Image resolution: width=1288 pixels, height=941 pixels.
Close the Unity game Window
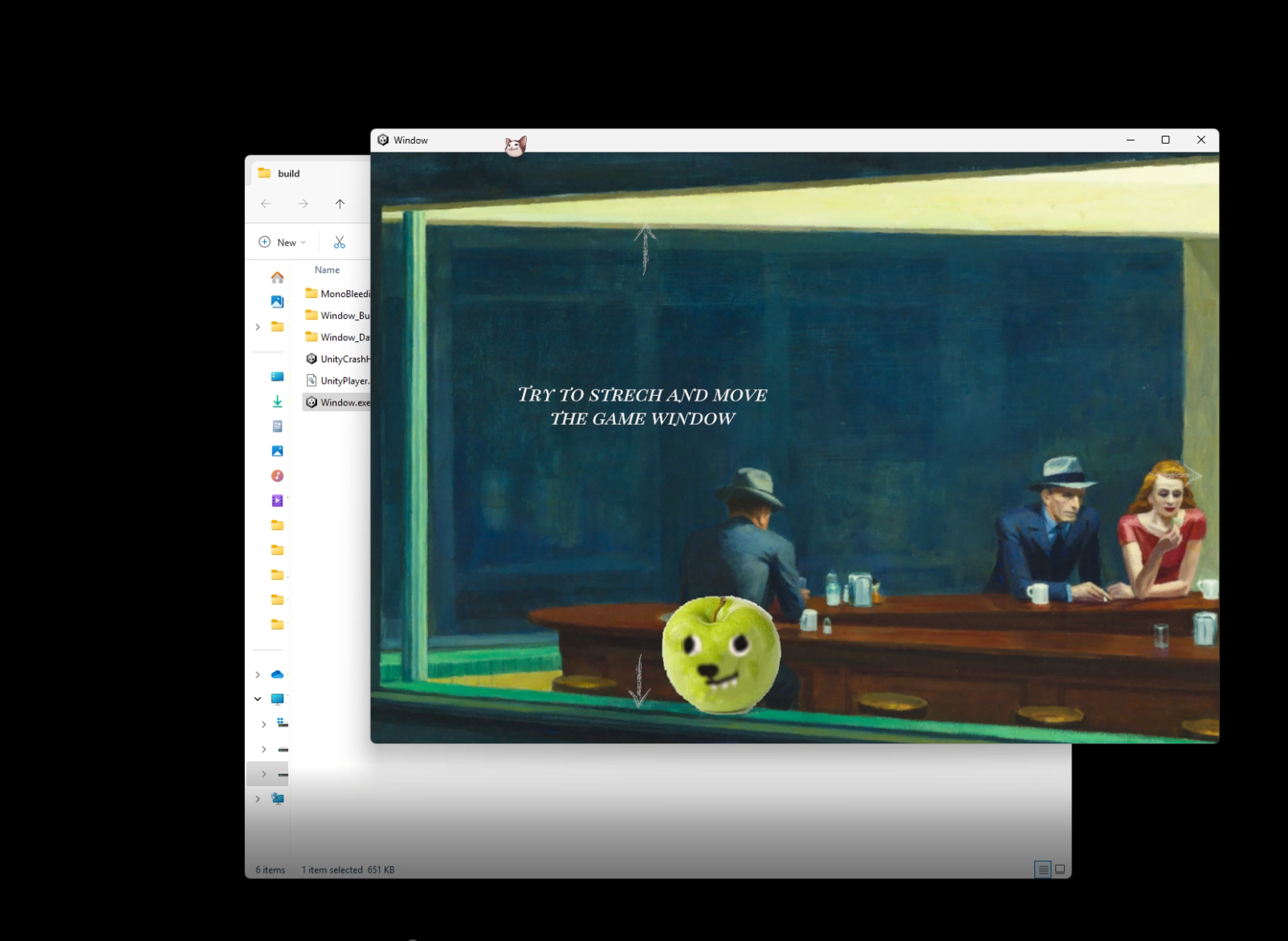tap(1201, 140)
